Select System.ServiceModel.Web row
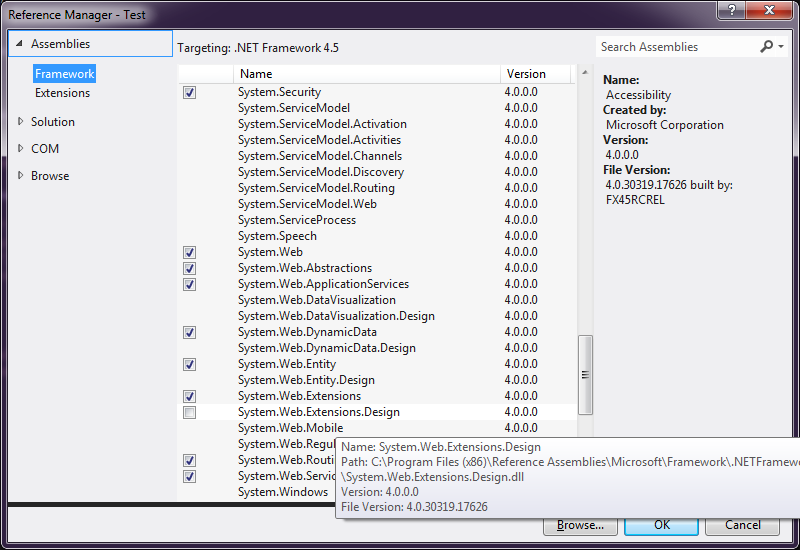800x550 pixels. (x=377, y=204)
